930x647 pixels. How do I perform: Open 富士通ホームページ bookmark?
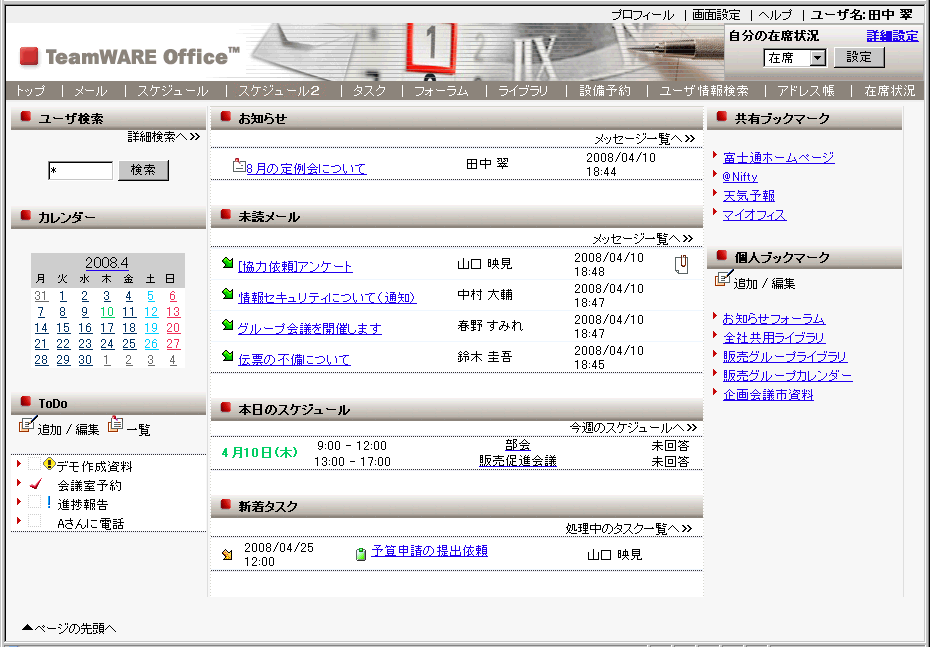pyautogui.click(x=778, y=158)
